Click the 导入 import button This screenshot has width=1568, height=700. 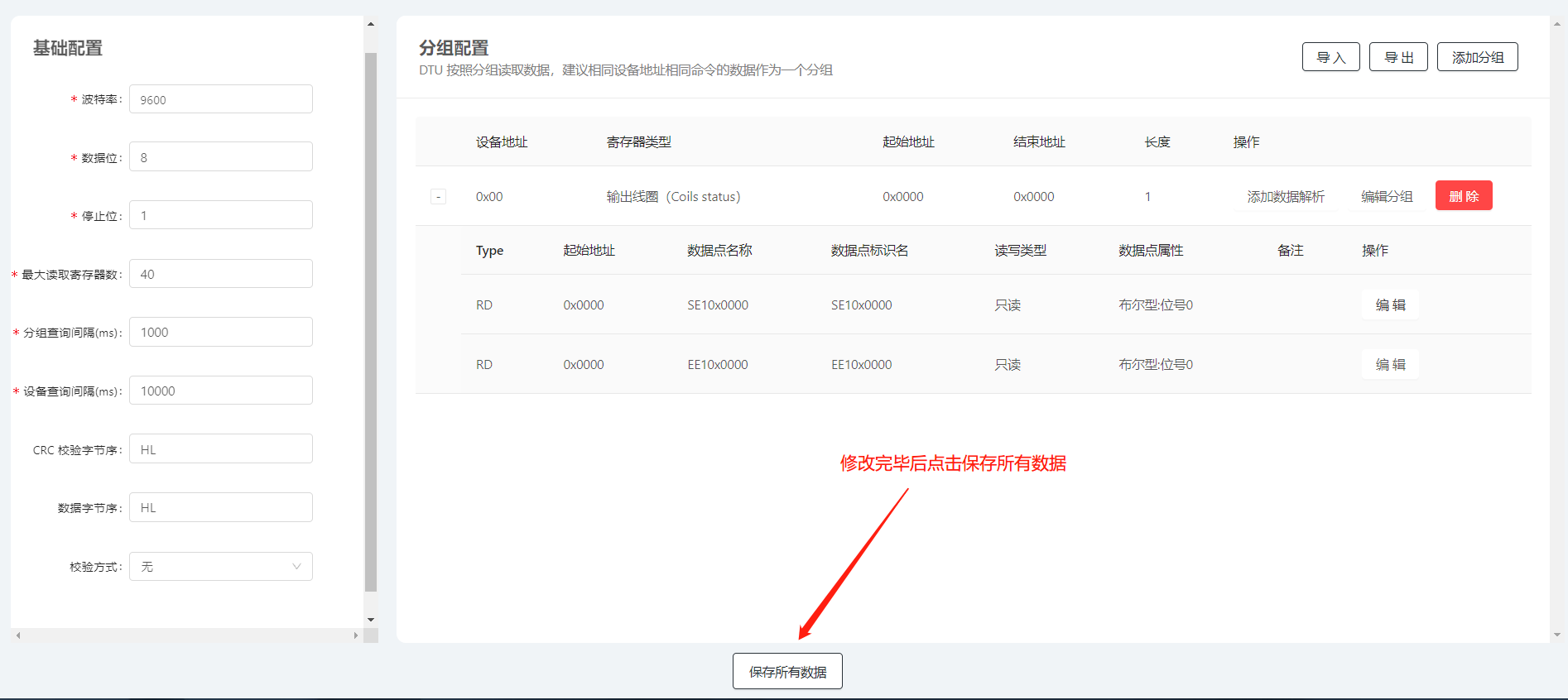(1330, 57)
